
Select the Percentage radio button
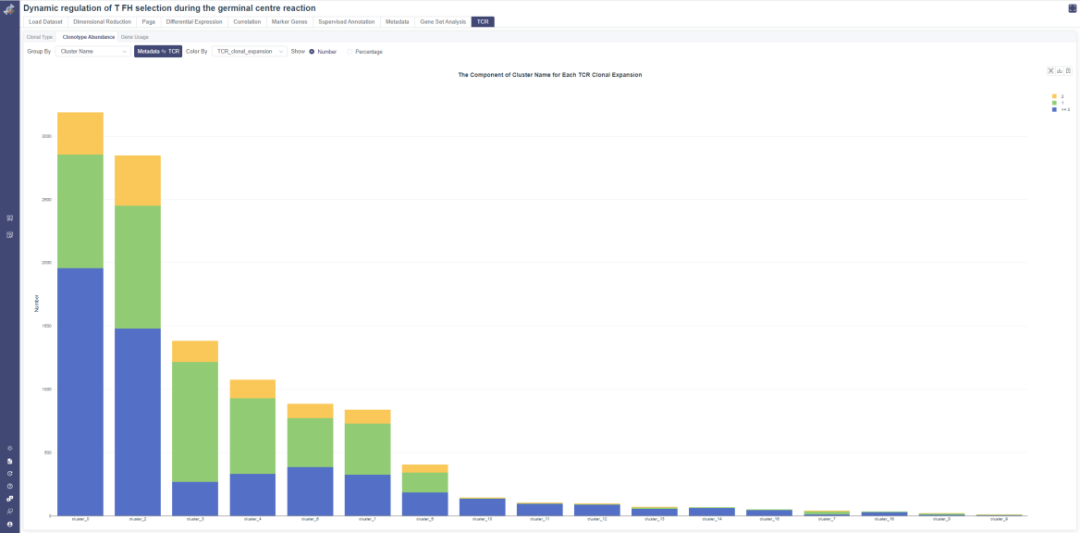(350, 52)
